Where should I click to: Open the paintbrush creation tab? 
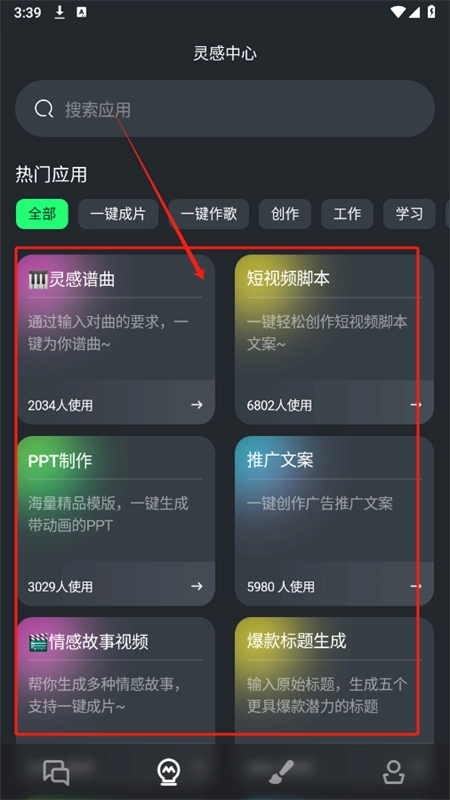[281, 772]
